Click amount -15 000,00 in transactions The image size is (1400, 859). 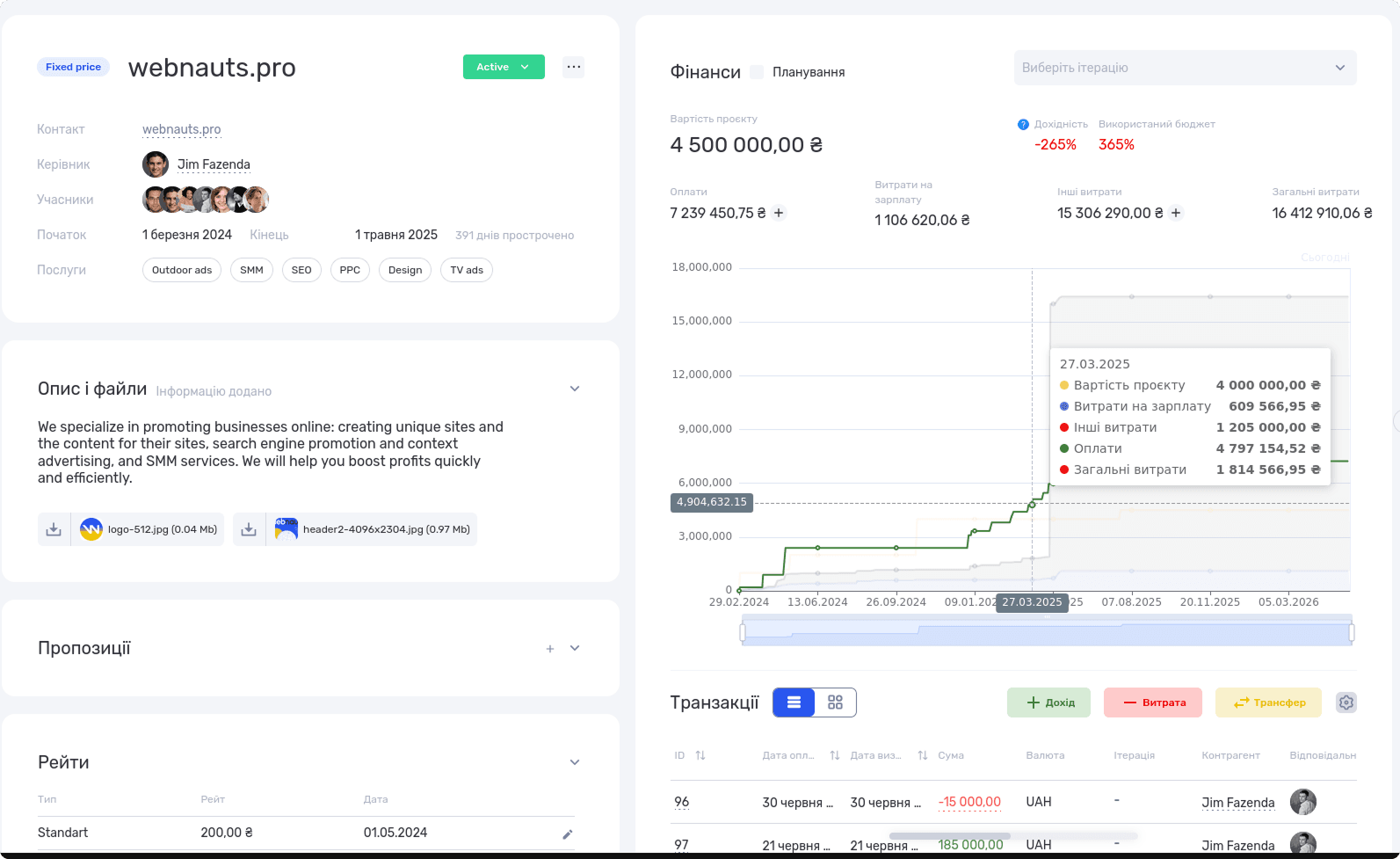click(969, 802)
